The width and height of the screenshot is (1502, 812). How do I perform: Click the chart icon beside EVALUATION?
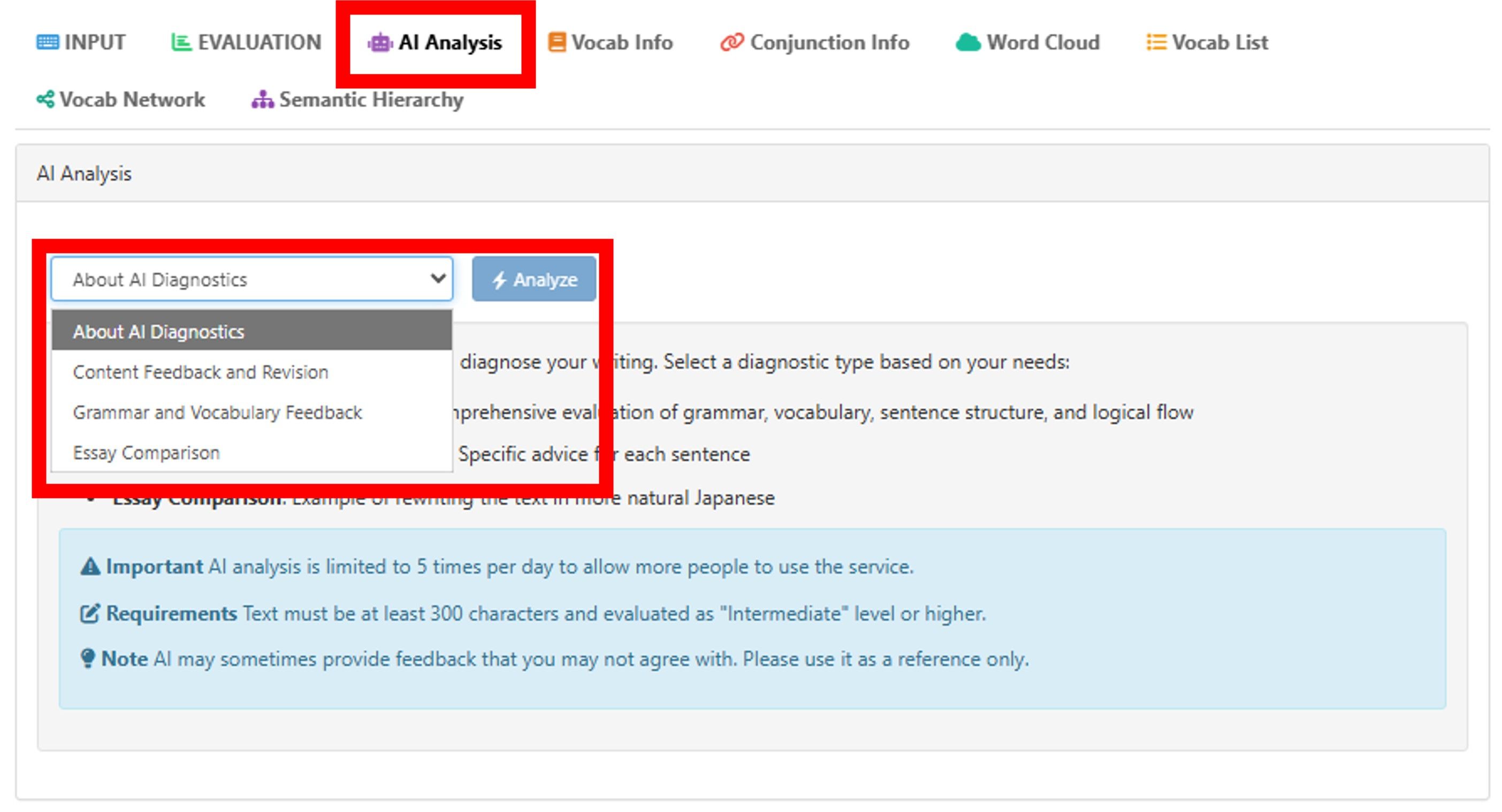(181, 43)
